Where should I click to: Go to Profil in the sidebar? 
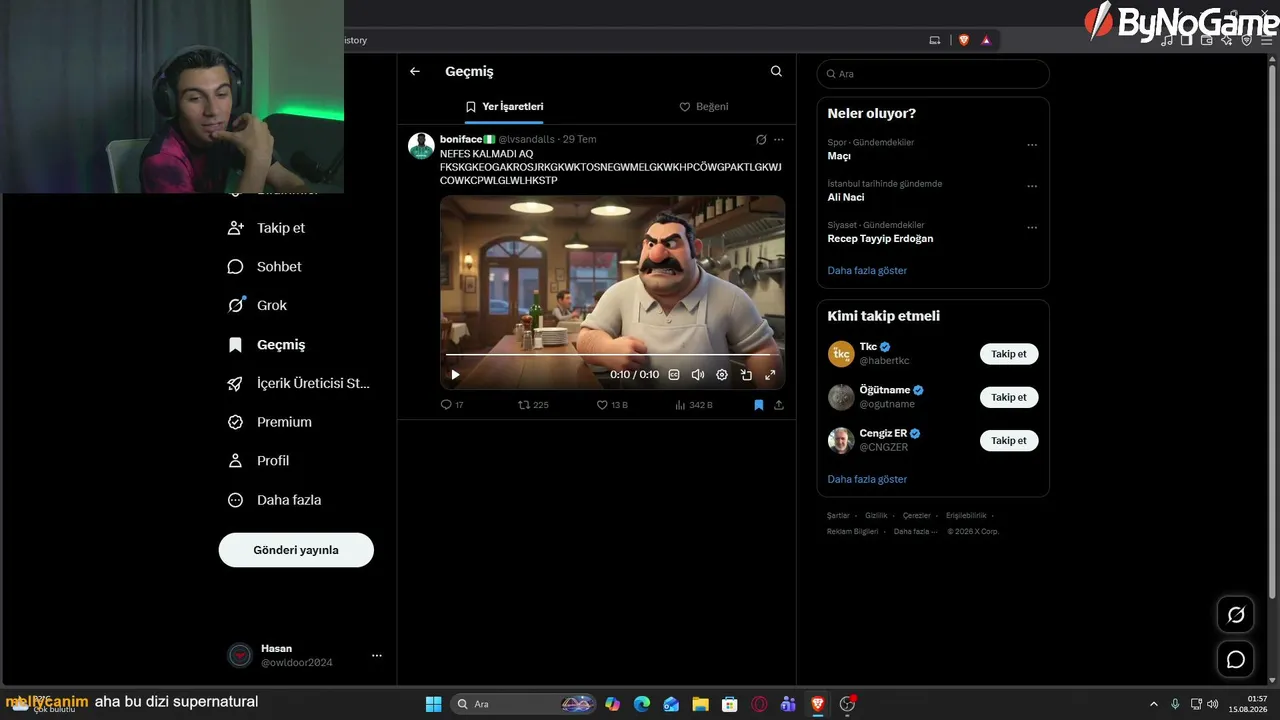[259, 461]
